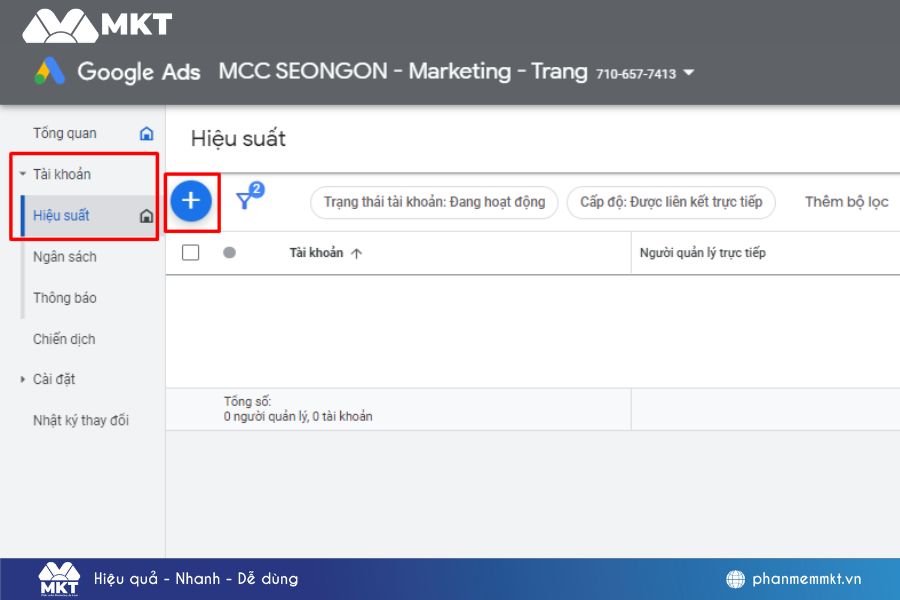Collapse the Tài khoản section
Image resolution: width=900 pixels, height=600 pixels.
pos(23,174)
